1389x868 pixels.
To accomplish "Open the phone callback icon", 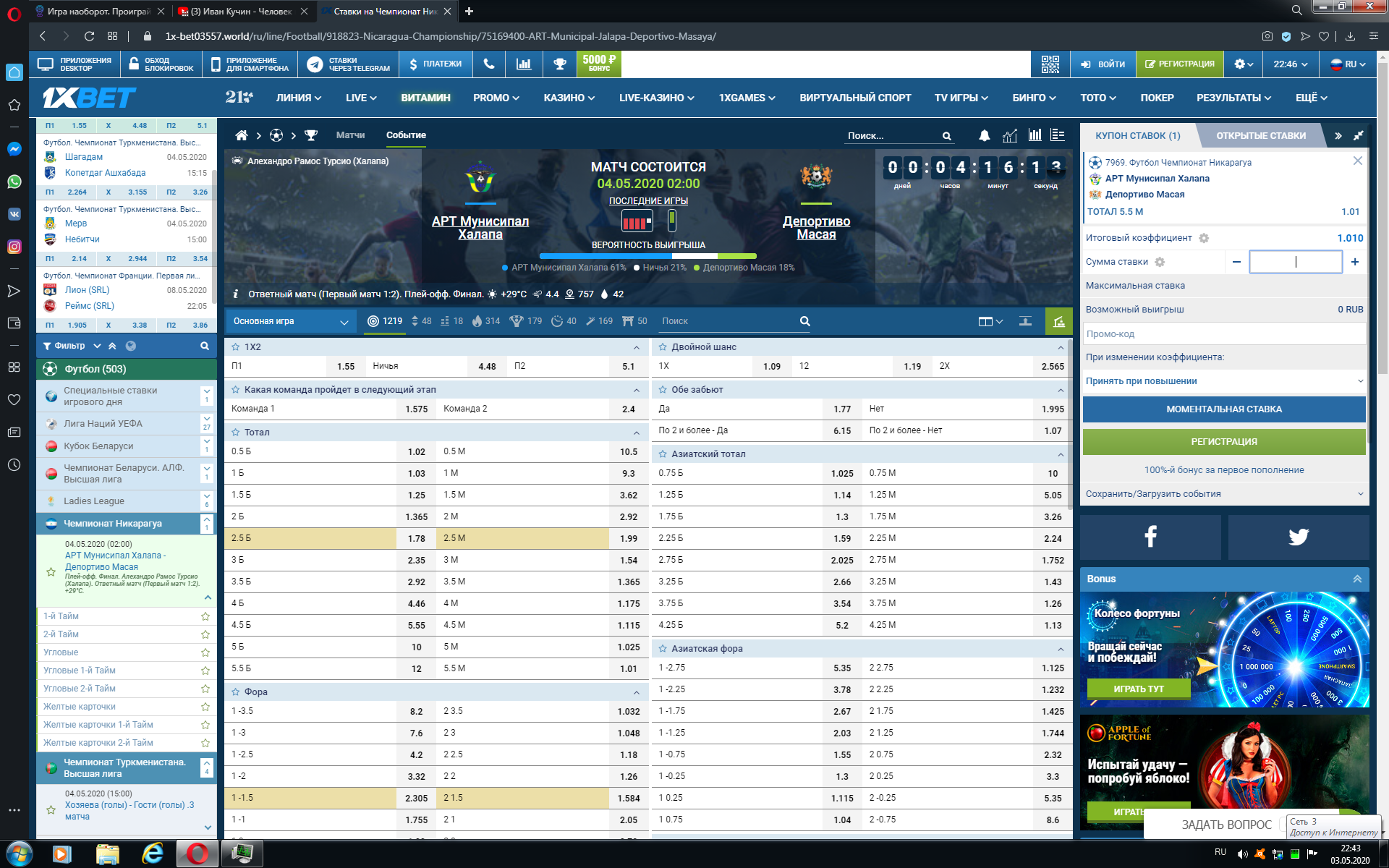I will point(489,64).
